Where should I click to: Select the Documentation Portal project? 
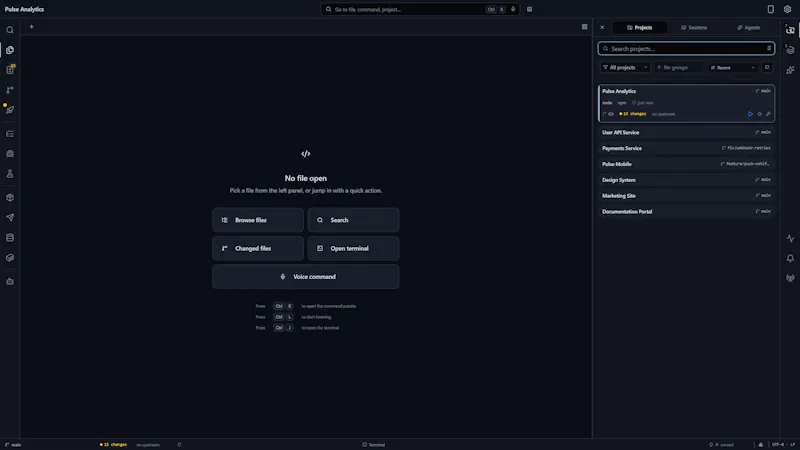[x=686, y=211]
